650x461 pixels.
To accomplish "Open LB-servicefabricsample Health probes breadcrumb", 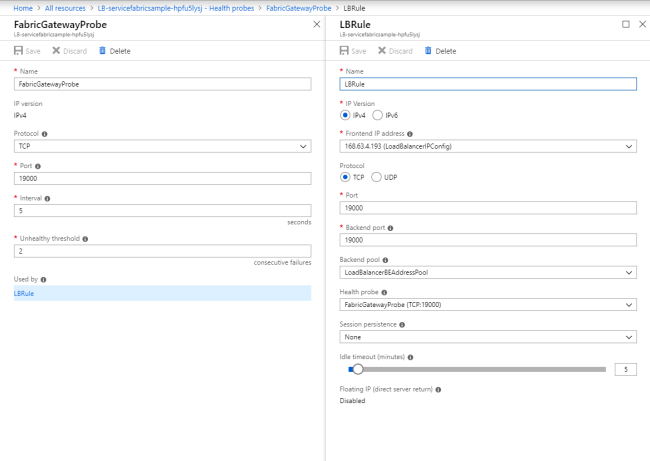I will [x=176, y=8].
